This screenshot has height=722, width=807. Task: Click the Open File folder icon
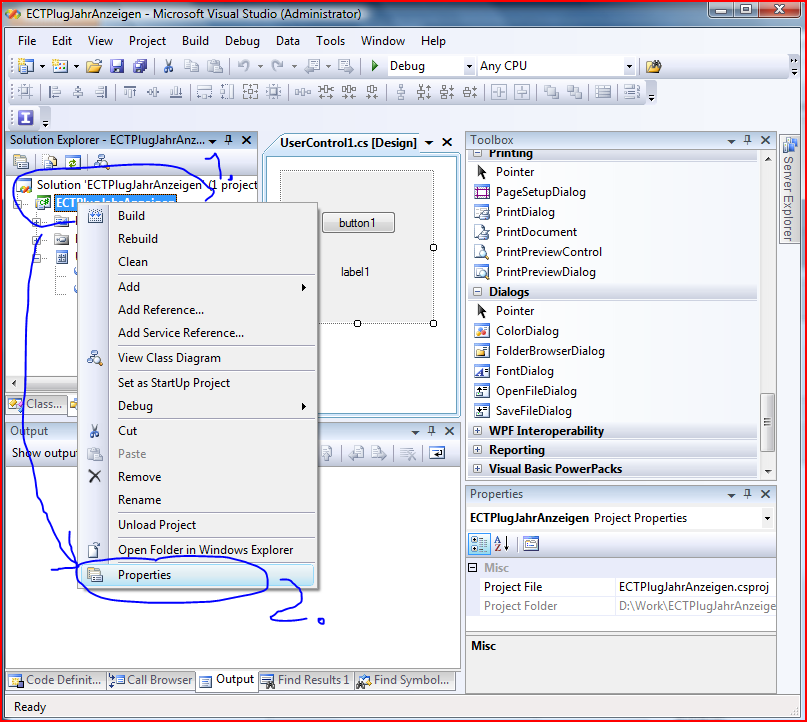pyautogui.click(x=94, y=66)
